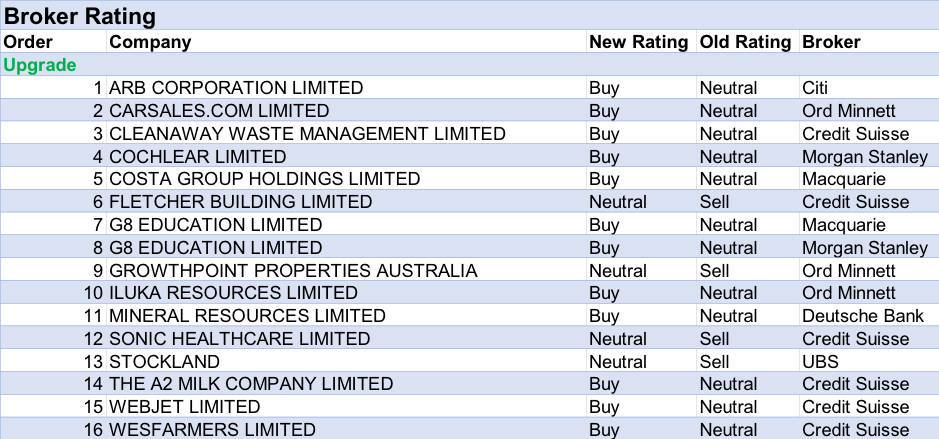Select the green Upgrade heading cell

(40, 65)
